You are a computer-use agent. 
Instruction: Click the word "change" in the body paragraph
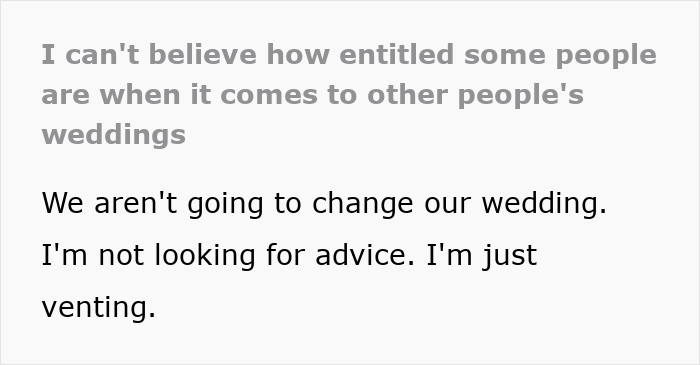click(362, 205)
